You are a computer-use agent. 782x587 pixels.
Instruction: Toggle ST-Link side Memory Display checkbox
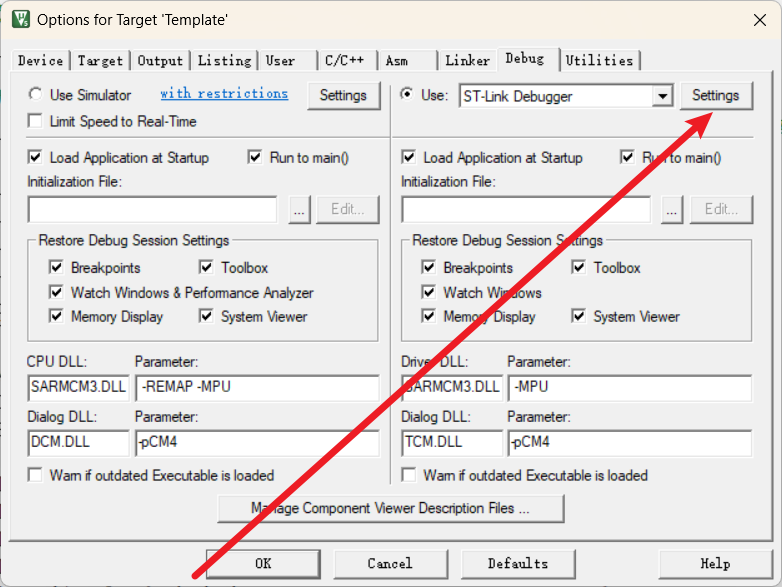click(x=428, y=316)
